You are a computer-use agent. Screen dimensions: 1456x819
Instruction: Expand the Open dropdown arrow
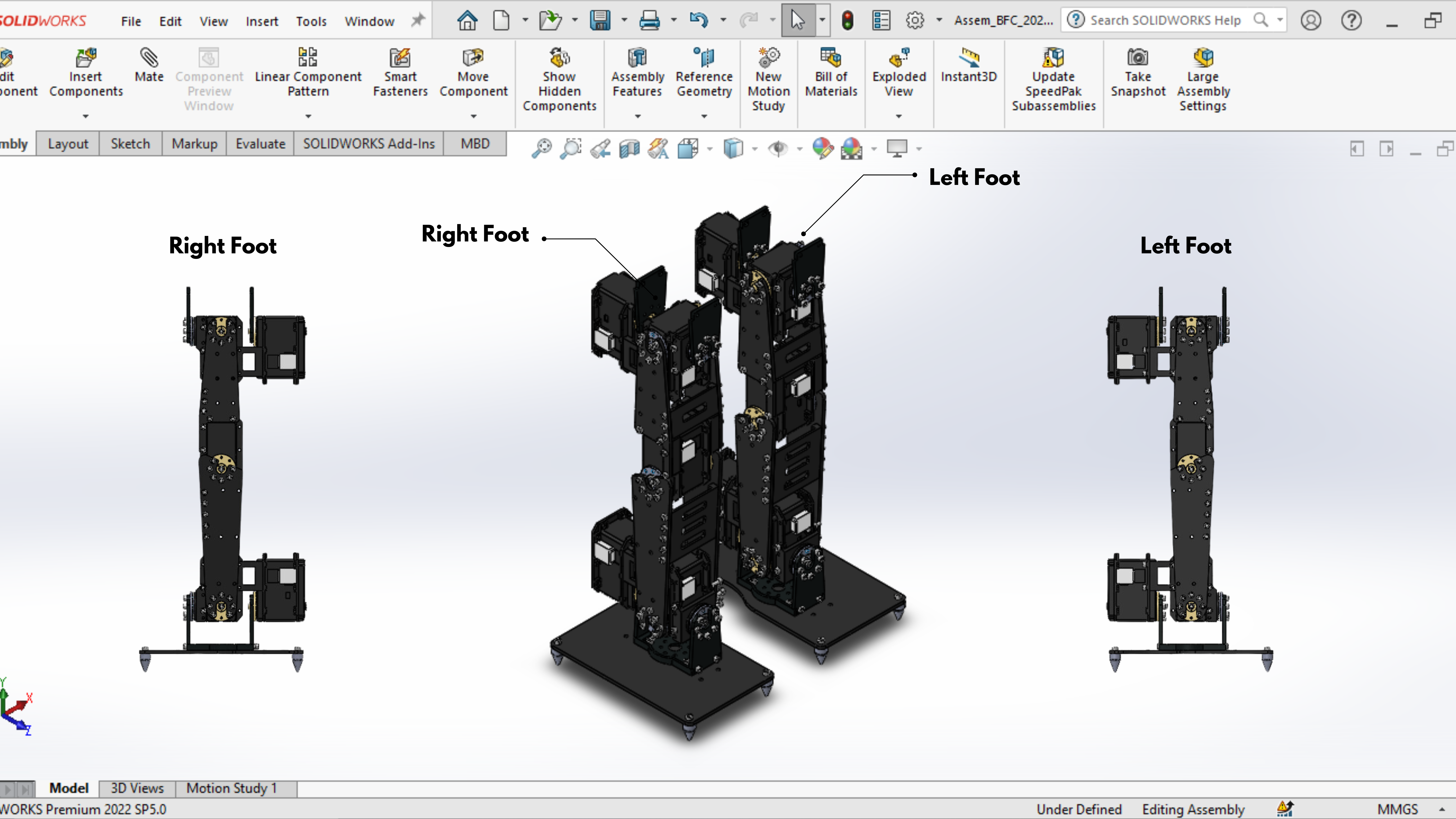pos(575,21)
